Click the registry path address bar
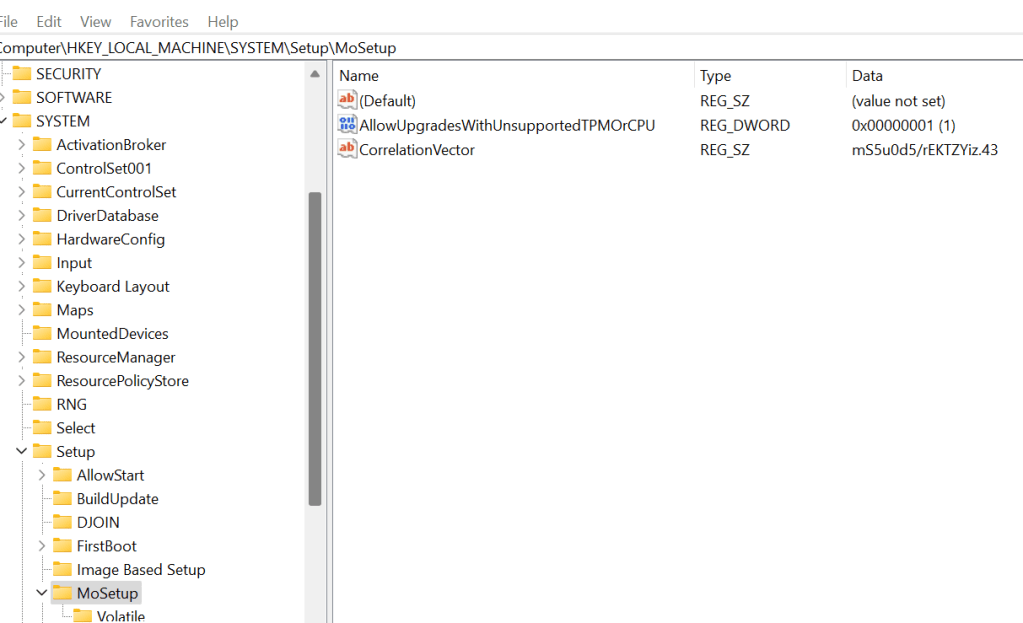1023x623 pixels. pyautogui.click(x=500, y=48)
